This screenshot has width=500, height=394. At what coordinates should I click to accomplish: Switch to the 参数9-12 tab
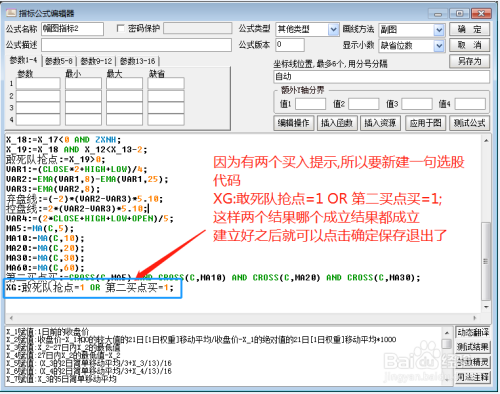96,61
